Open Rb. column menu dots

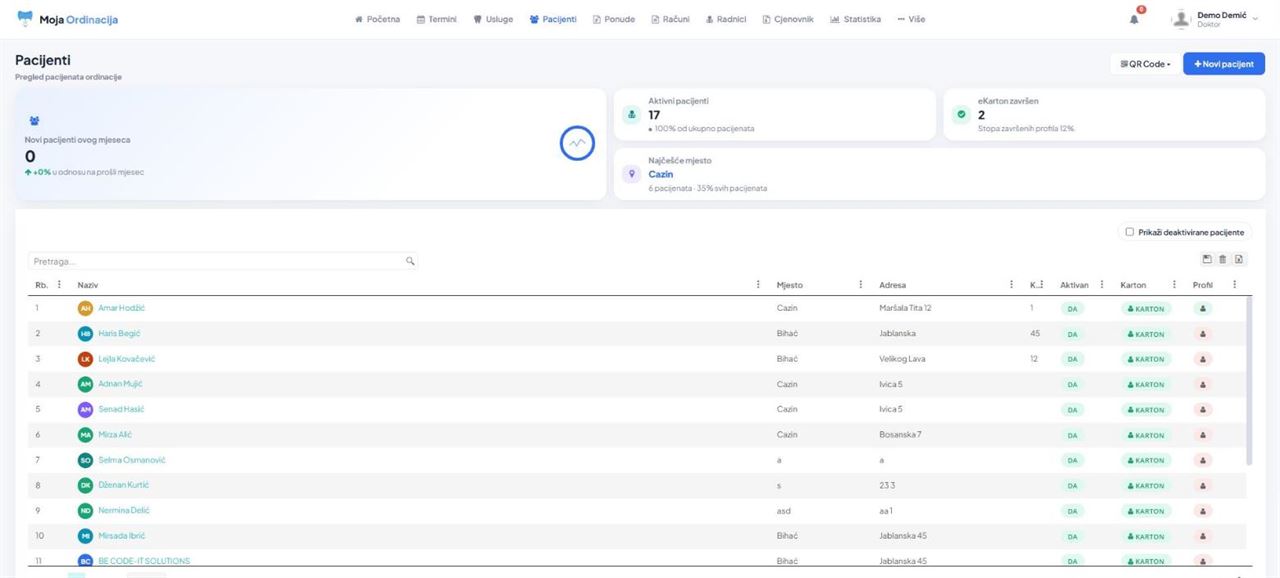click(x=59, y=285)
